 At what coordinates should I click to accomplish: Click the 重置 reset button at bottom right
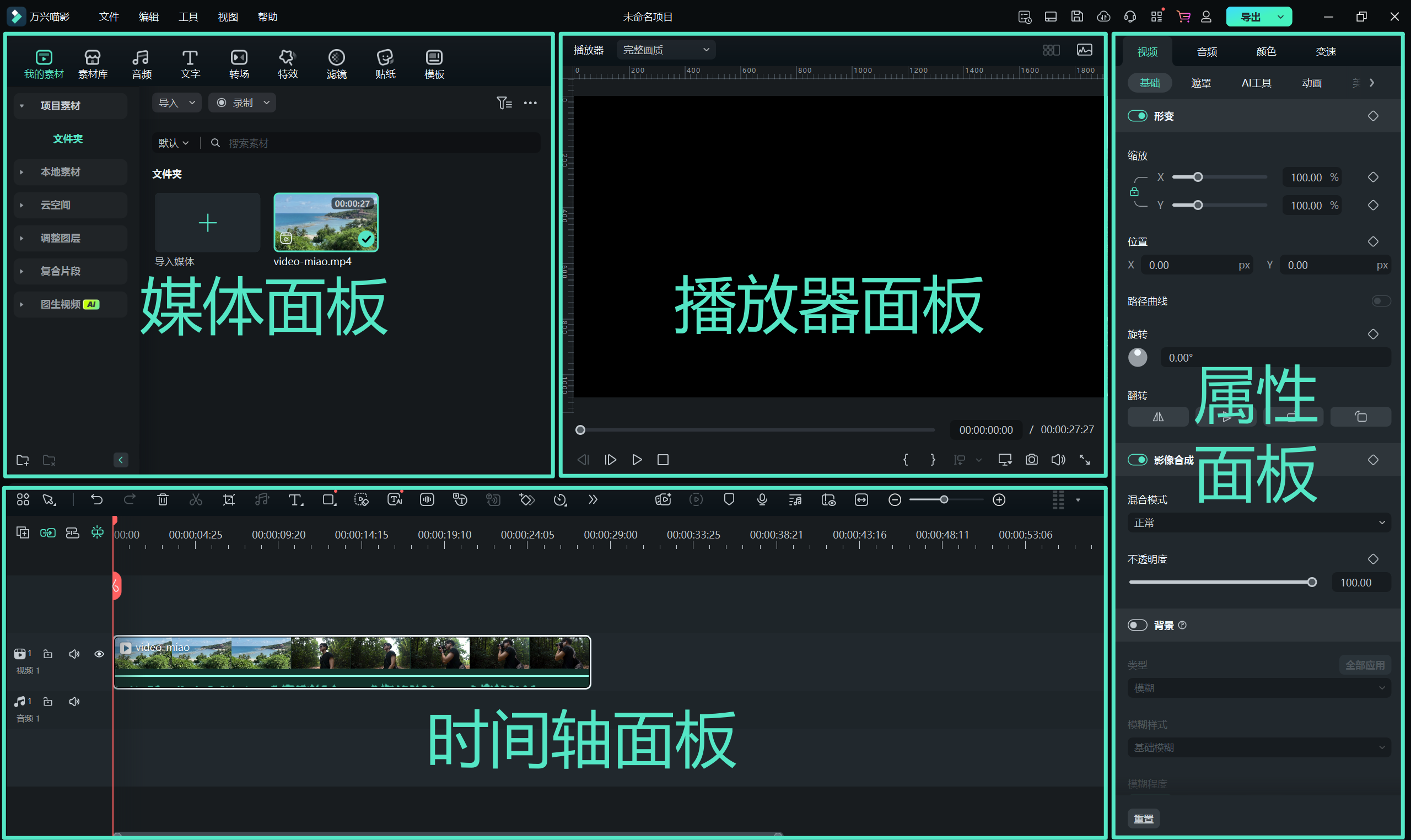[x=1143, y=818]
